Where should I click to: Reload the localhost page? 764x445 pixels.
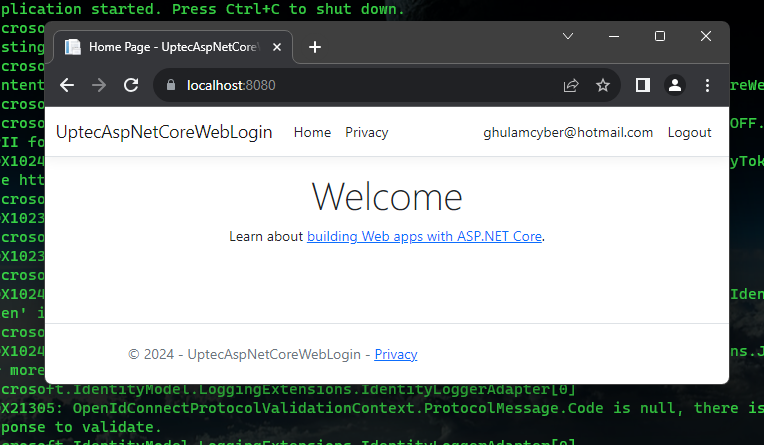(130, 85)
